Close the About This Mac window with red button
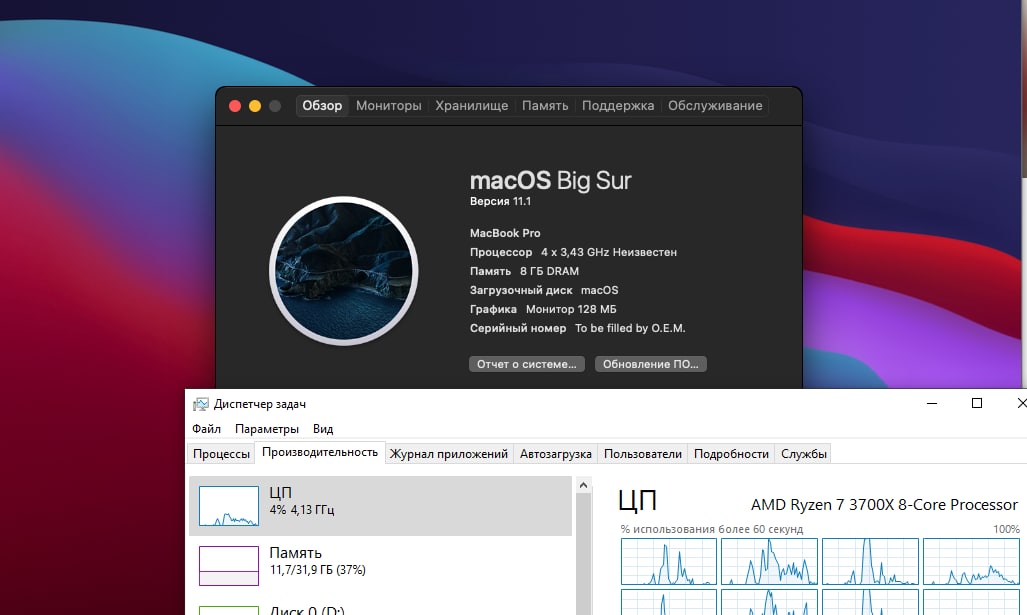The image size is (1027, 615). tap(235, 106)
